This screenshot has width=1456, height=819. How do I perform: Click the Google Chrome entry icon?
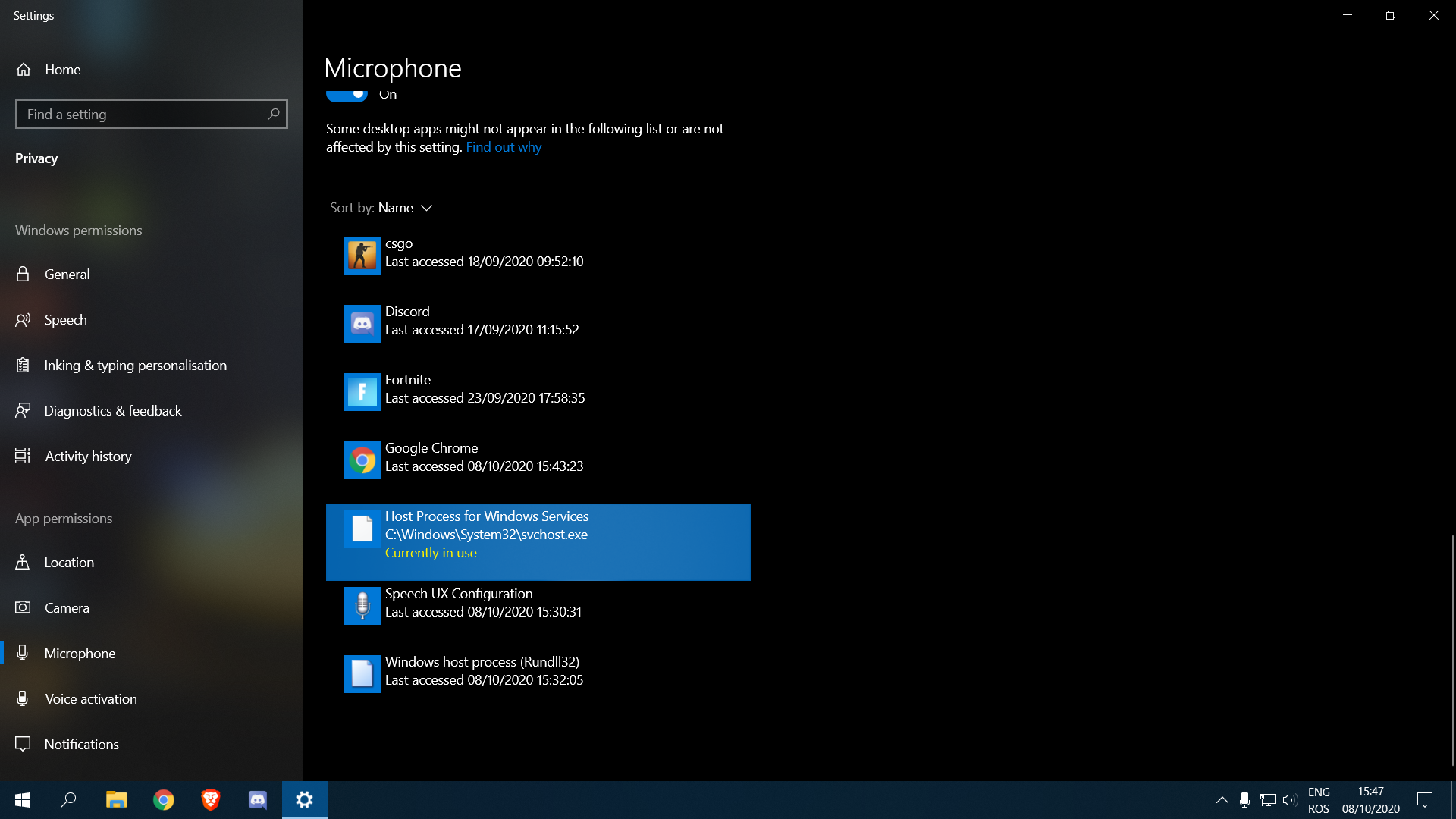point(362,460)
